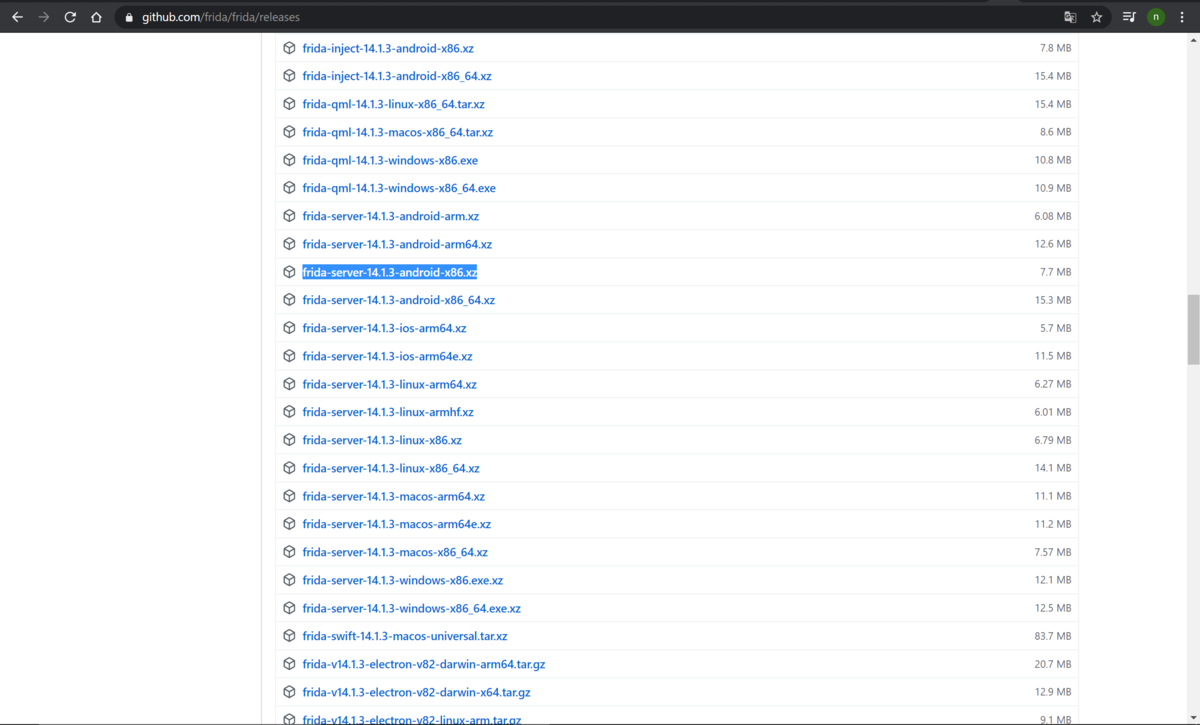Download frida-server-14.1.3-macos-x86_64.xz
This screenshot has width=1200, height=725.
point(395,552)
